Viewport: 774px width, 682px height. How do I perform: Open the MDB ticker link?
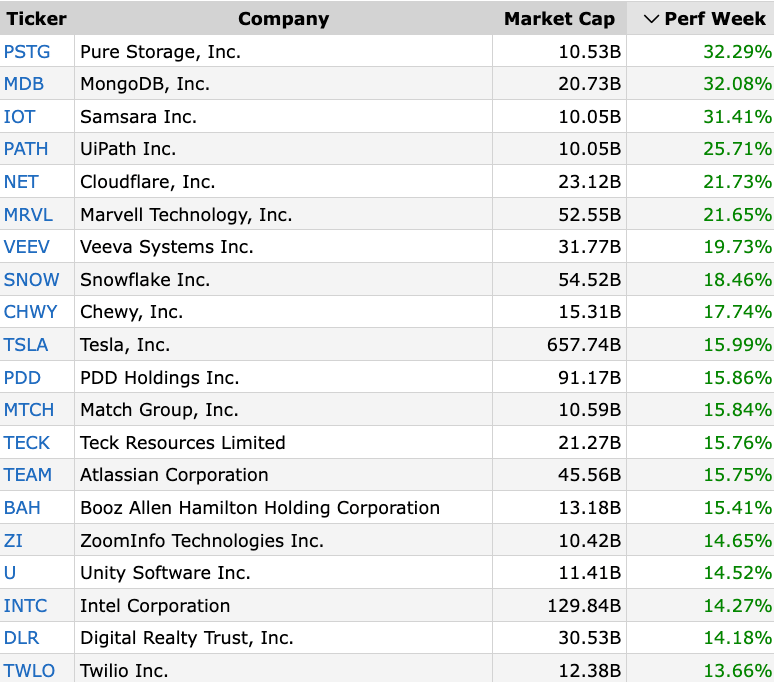point(24,84)
